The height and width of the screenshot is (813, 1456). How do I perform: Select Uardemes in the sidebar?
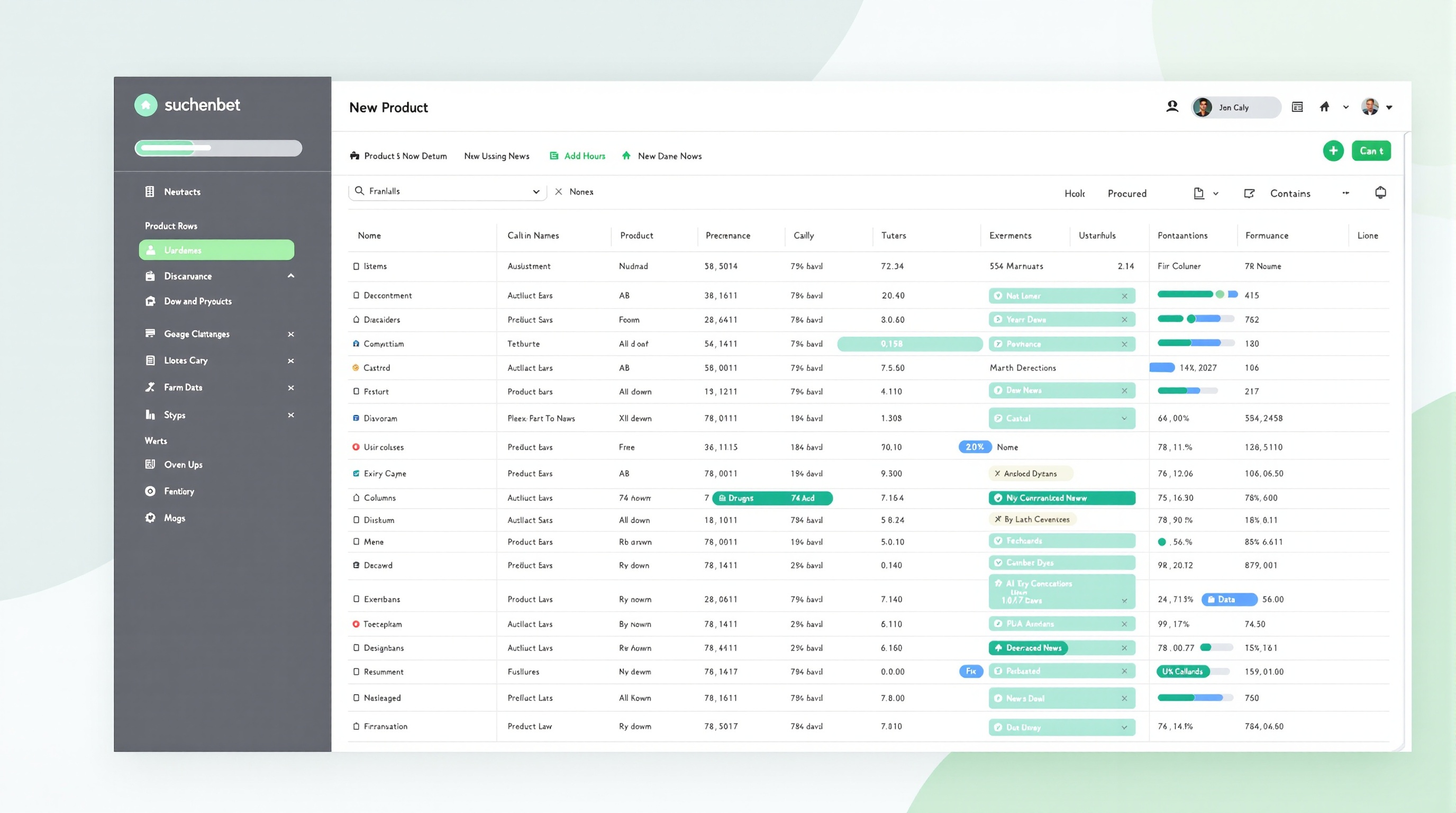pos(216,250)
